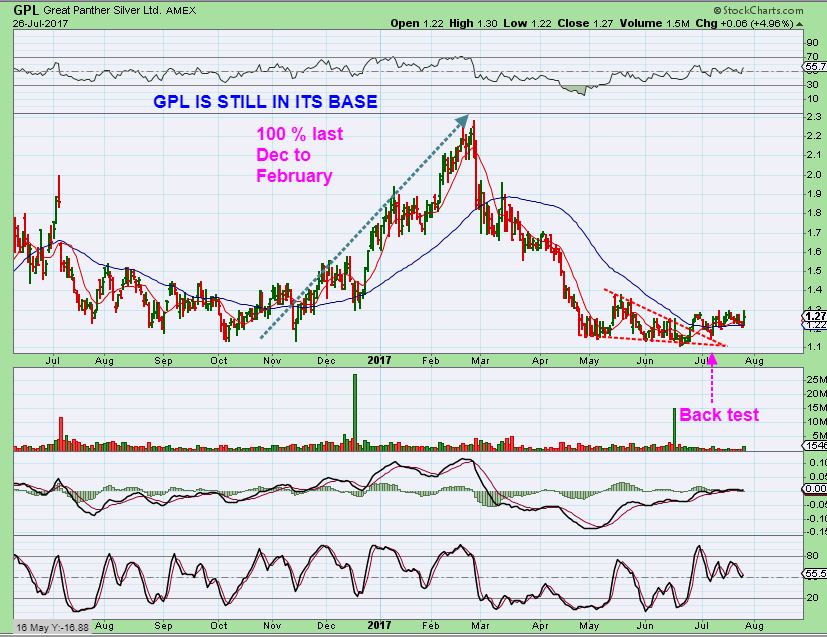Click the 1.1 level on price axis
The image size is (827, 637).
point(814,347)
